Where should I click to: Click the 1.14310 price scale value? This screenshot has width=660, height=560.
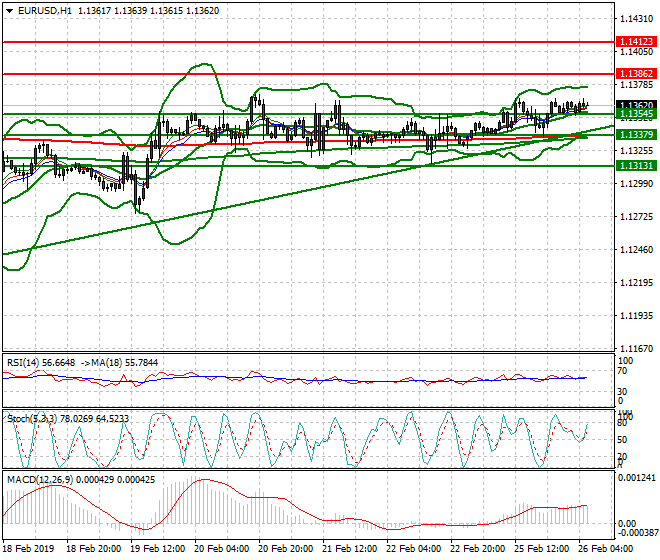pyautogui.click(x=636, y=19)
